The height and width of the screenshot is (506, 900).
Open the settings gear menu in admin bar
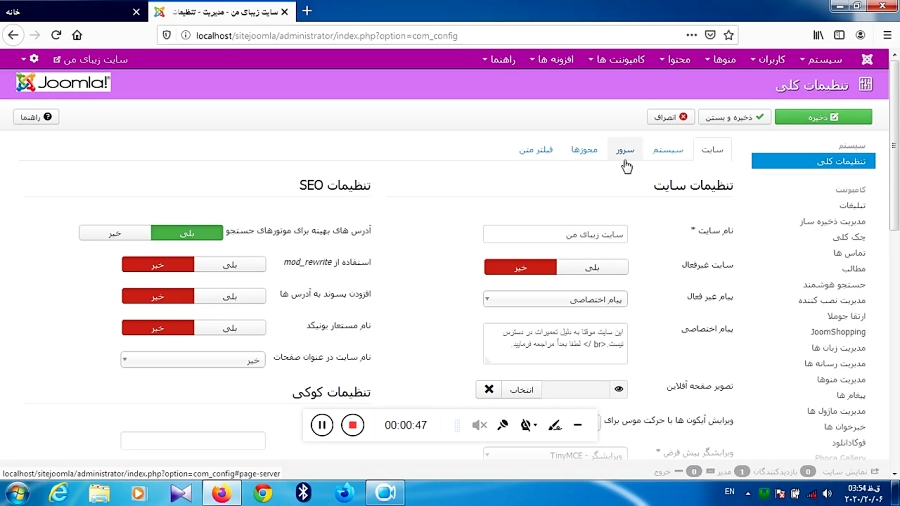[31, 59]
